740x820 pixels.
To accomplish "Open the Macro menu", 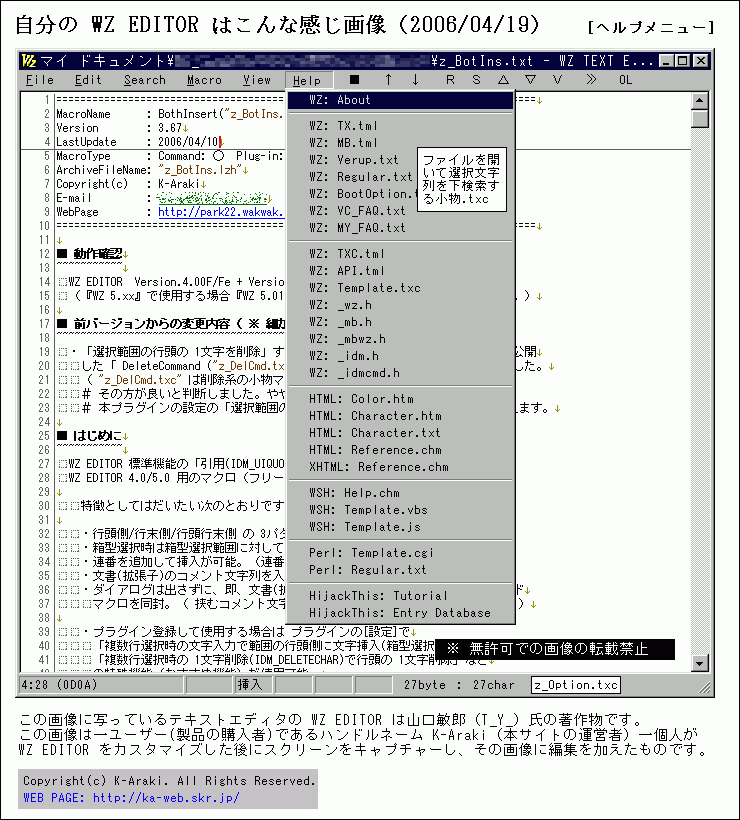I will pyautogui.click(x=204, y=80).
